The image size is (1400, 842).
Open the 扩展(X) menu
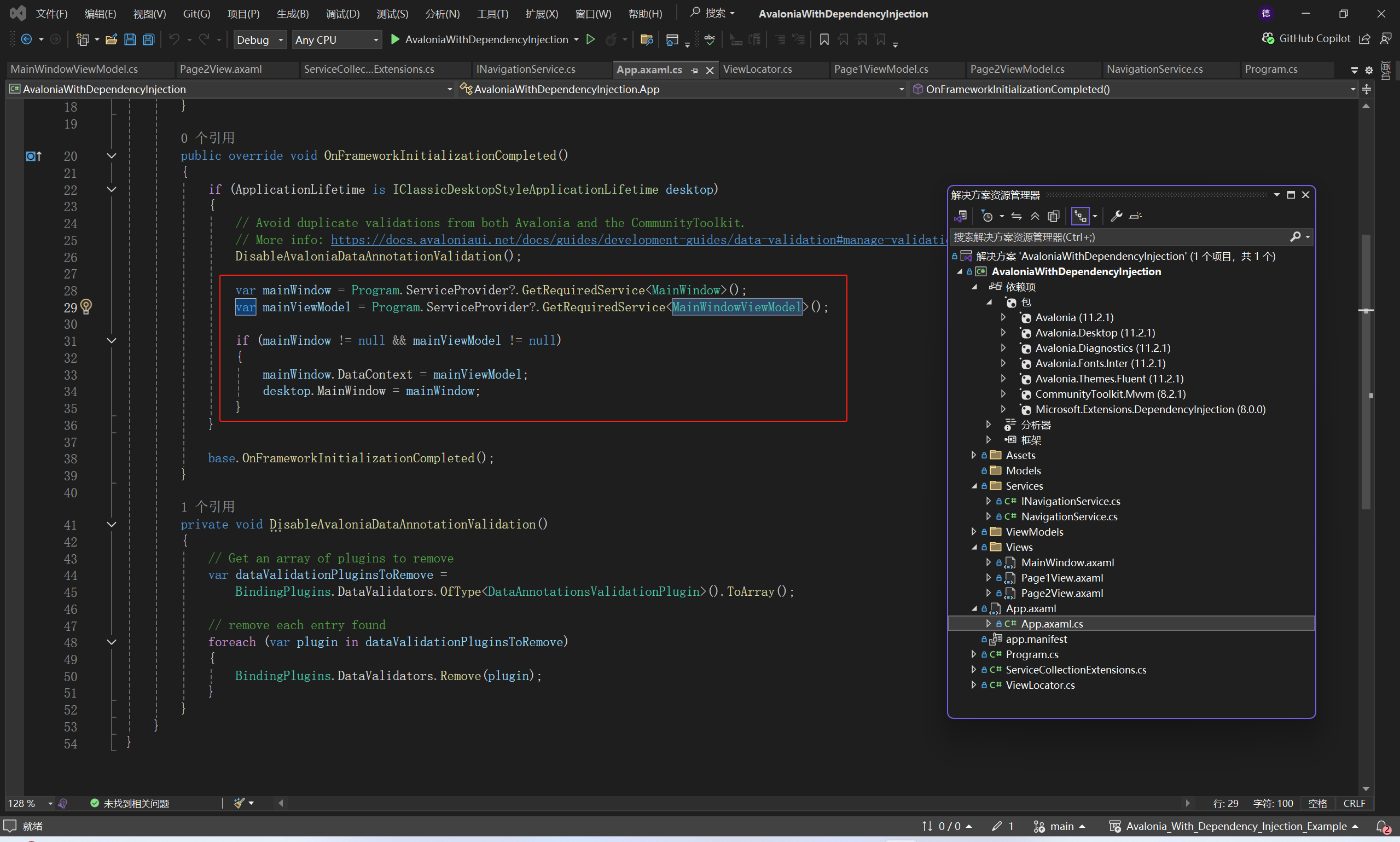pos(541,14)
